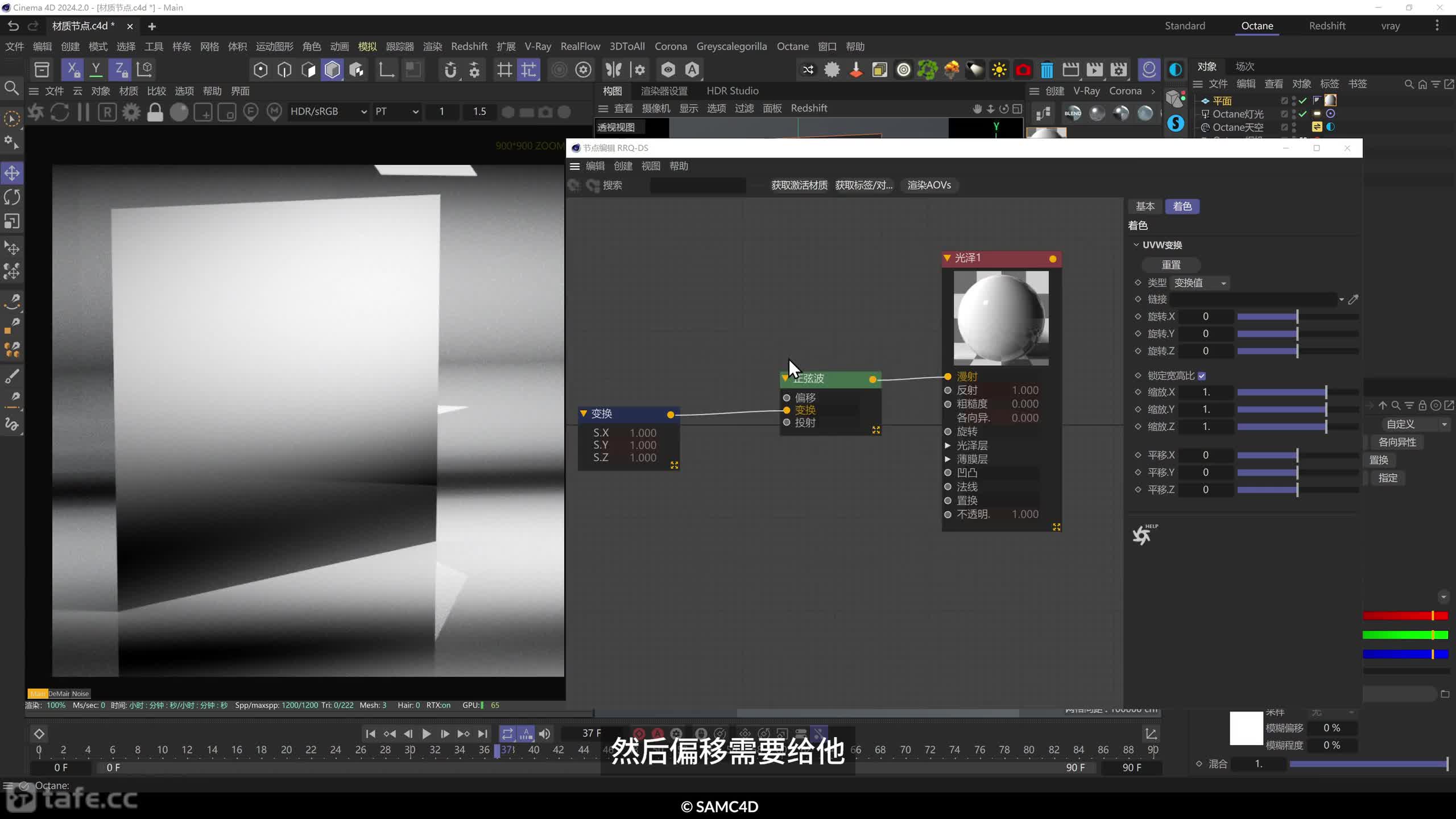The width and height of the screenshot is (1456, 819).
Task: Switch to the 着色 tab in node editor
Action: (x=1182, y=206)
